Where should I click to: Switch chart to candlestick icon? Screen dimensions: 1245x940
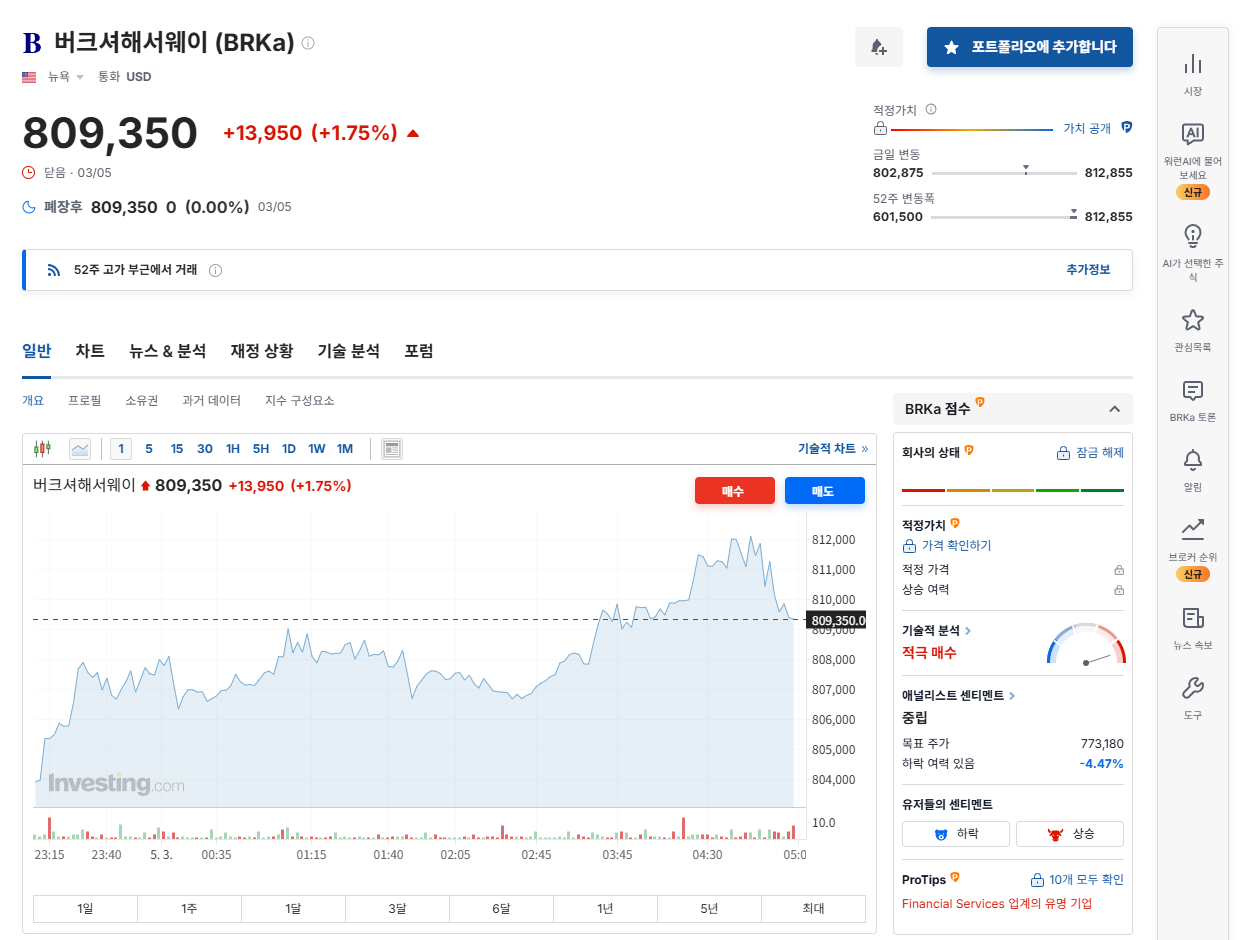[42, 449]
